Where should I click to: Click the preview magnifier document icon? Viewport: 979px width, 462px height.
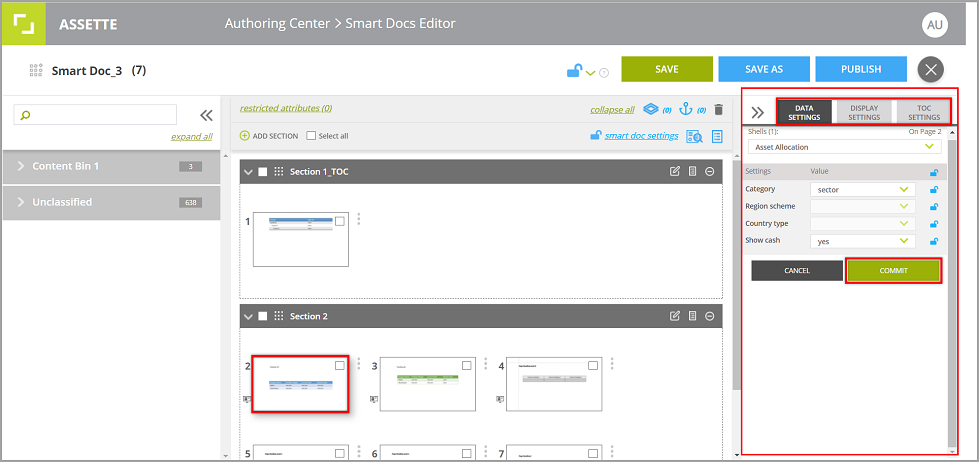coord(694,136)
